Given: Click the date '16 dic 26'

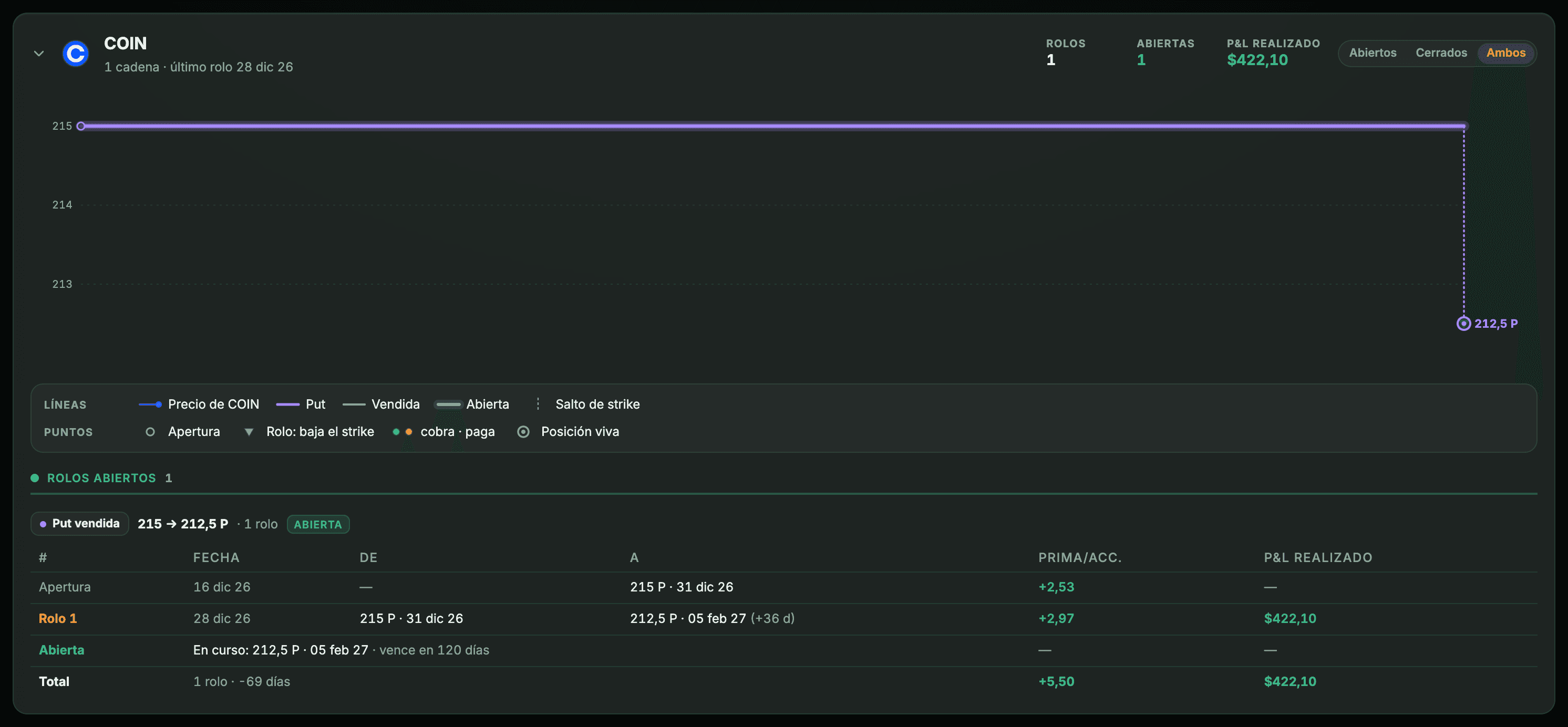Looking at the screenshot, I should point(222,587).
